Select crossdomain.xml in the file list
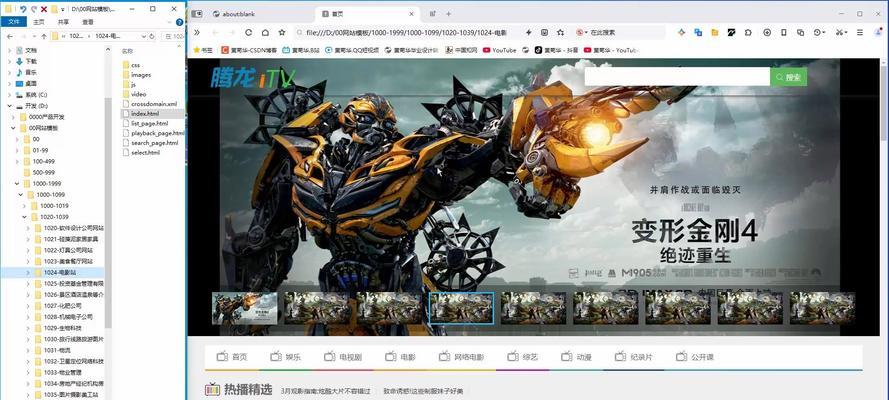Screen dimensions: 889x400 (150, 104)
